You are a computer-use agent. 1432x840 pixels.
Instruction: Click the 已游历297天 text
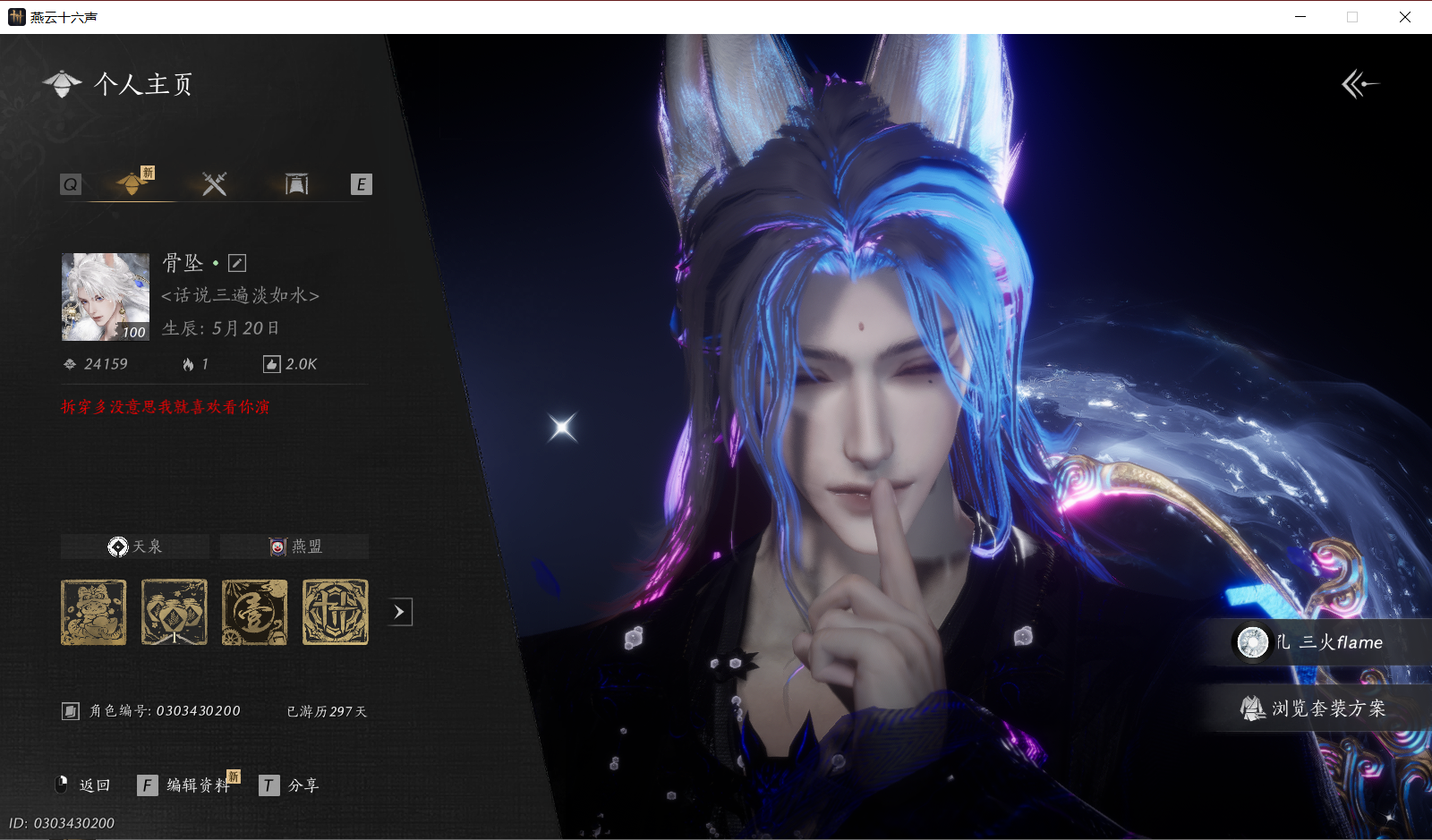(327, 711)
